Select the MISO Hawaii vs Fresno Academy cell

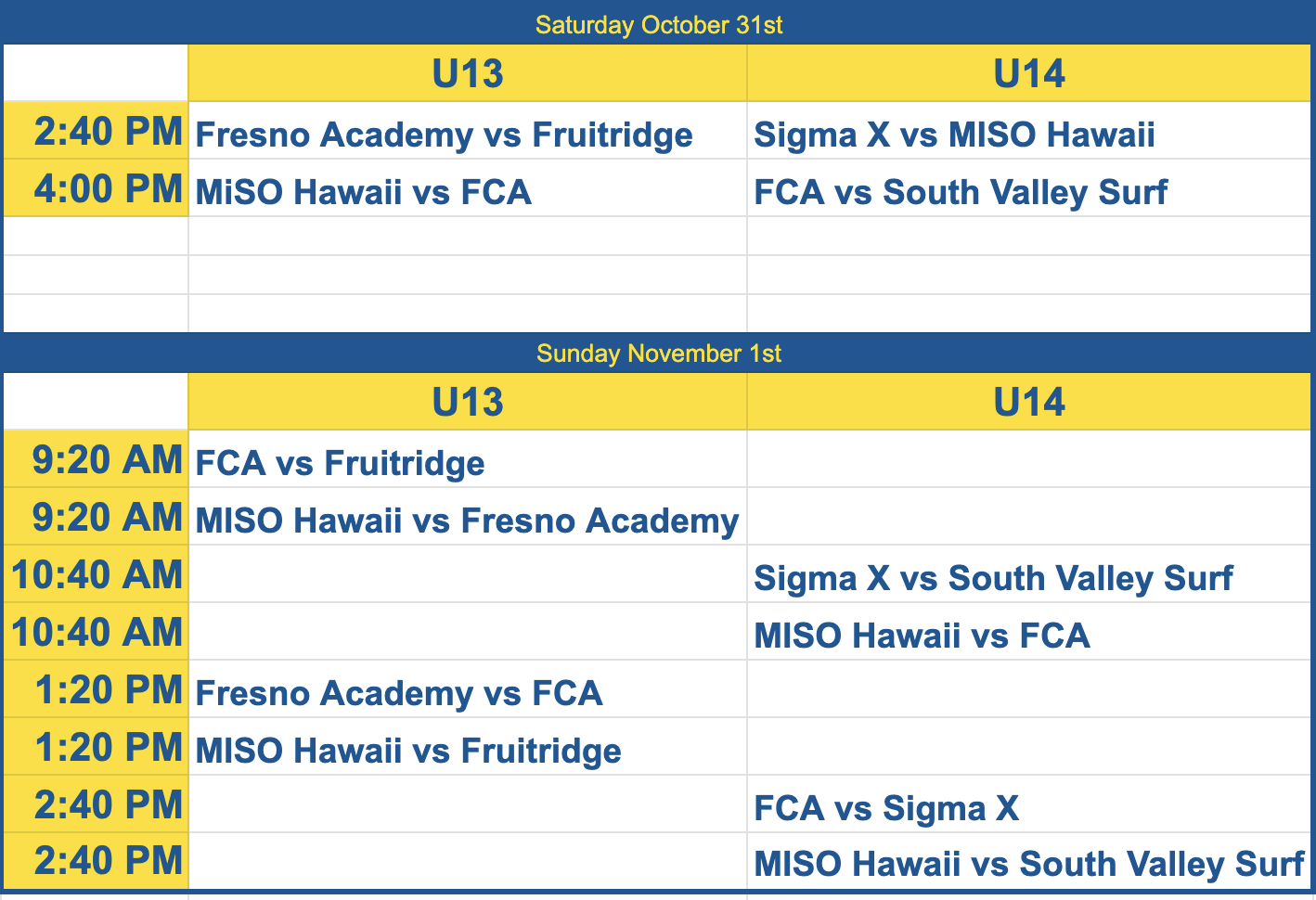[x=468, y=517]
